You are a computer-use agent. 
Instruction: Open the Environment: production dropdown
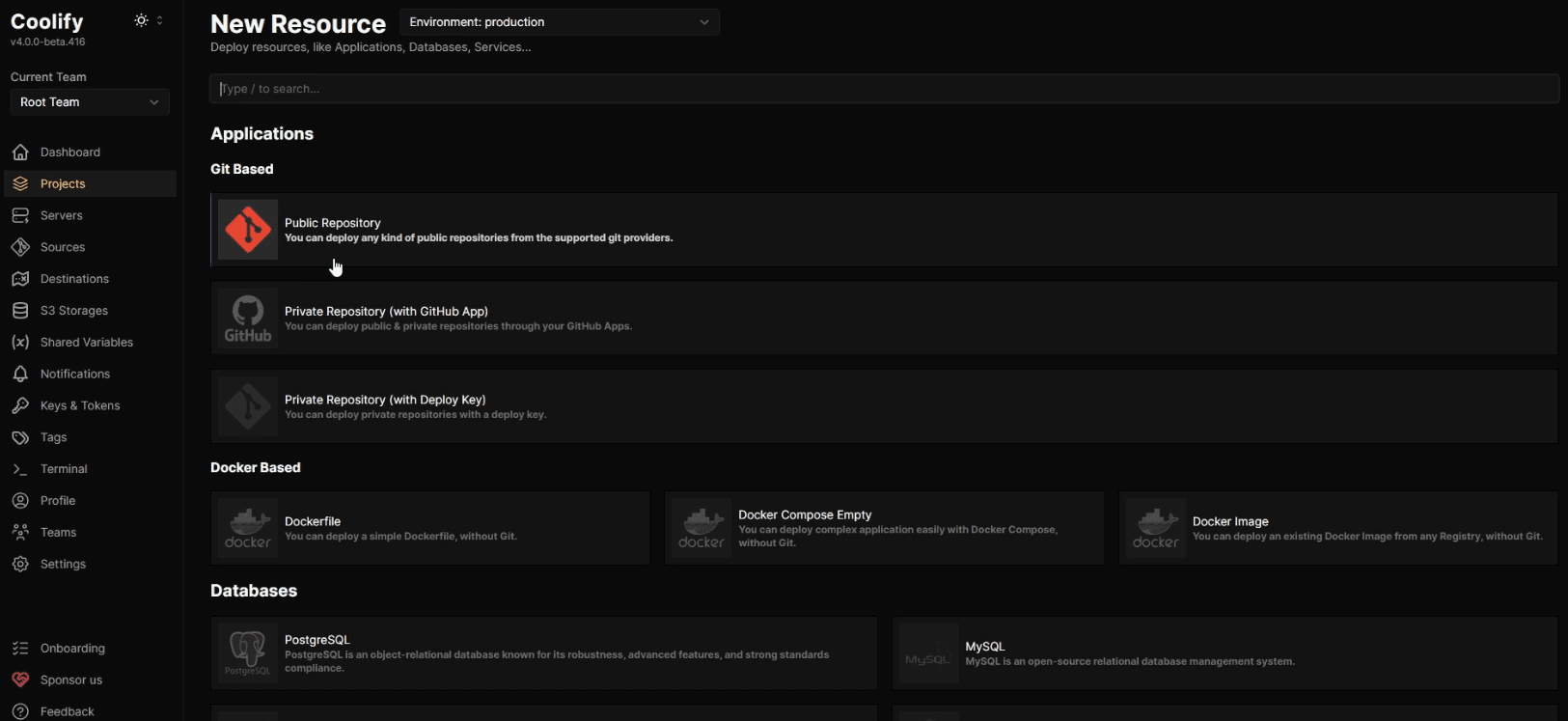point(560,22)
